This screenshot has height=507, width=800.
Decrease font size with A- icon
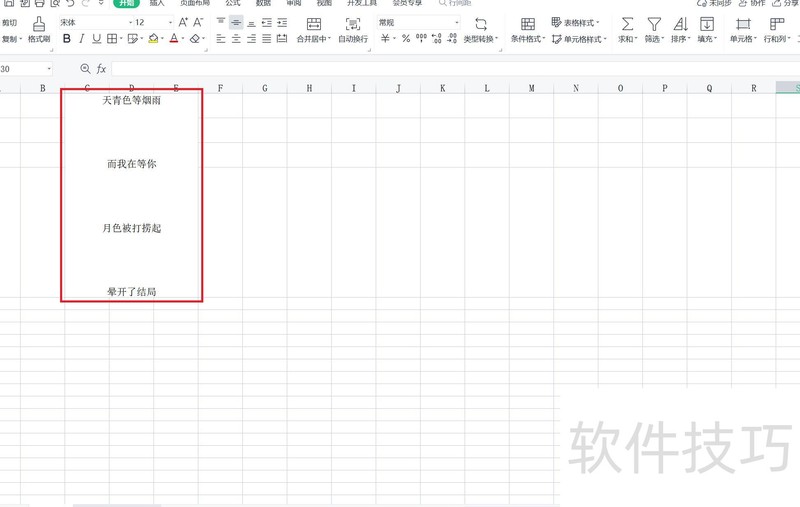pos(198,22)
